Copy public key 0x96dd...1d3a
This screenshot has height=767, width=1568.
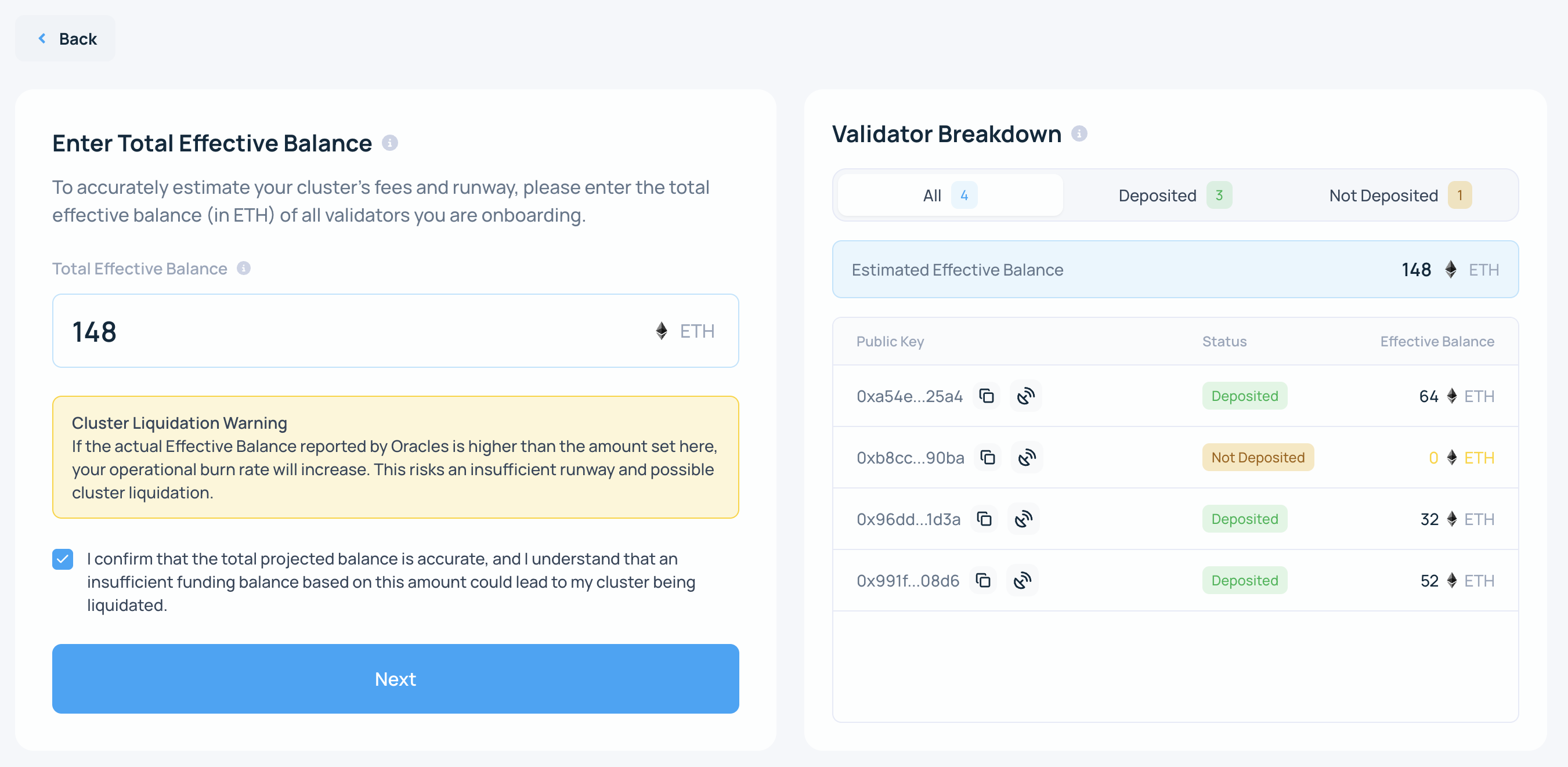(984, 519)
